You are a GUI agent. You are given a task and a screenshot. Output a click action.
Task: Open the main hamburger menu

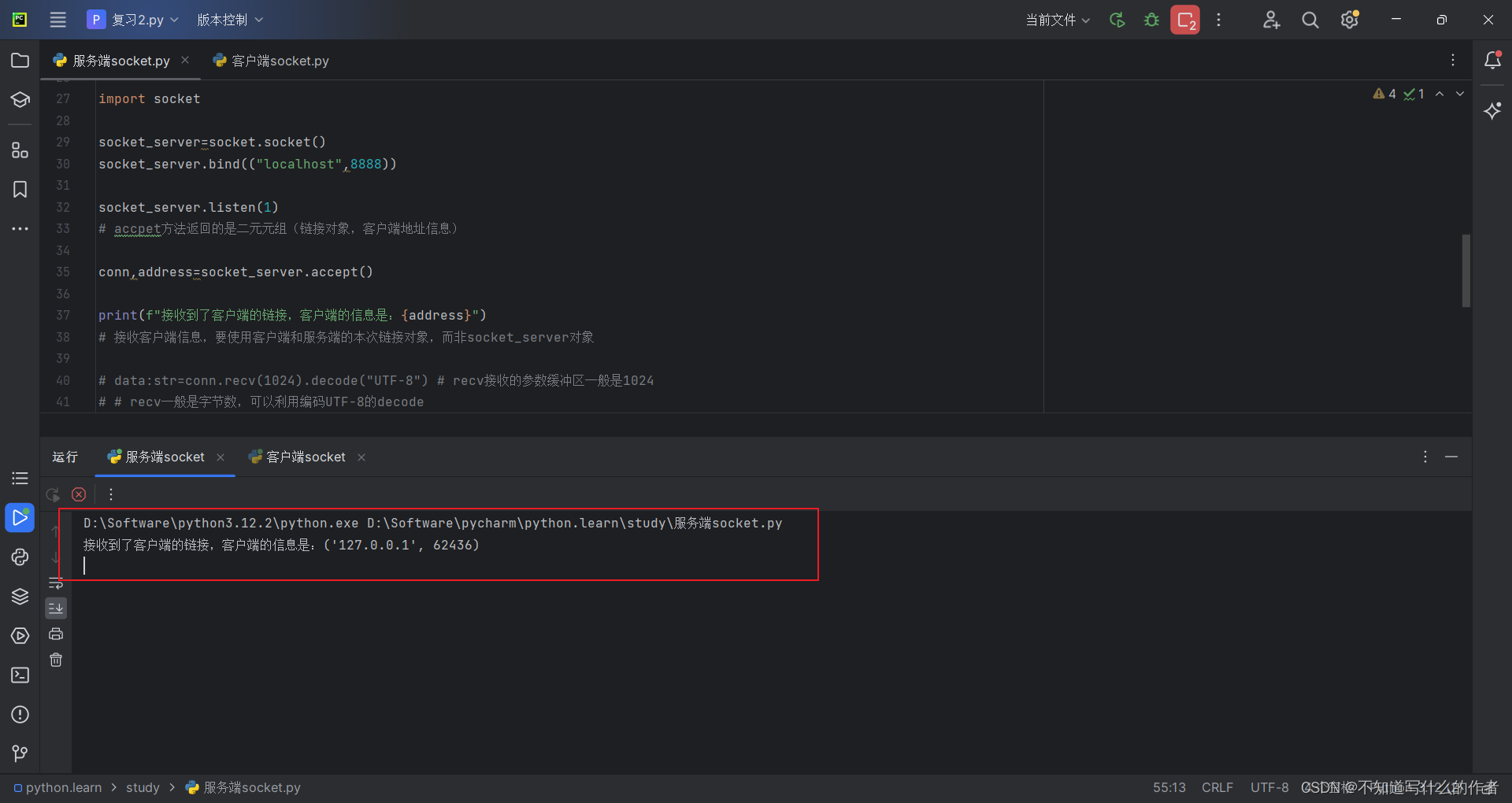58,20
